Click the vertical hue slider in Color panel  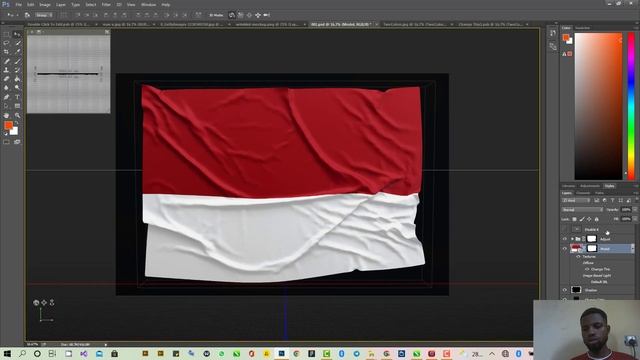tap(631, 106)
